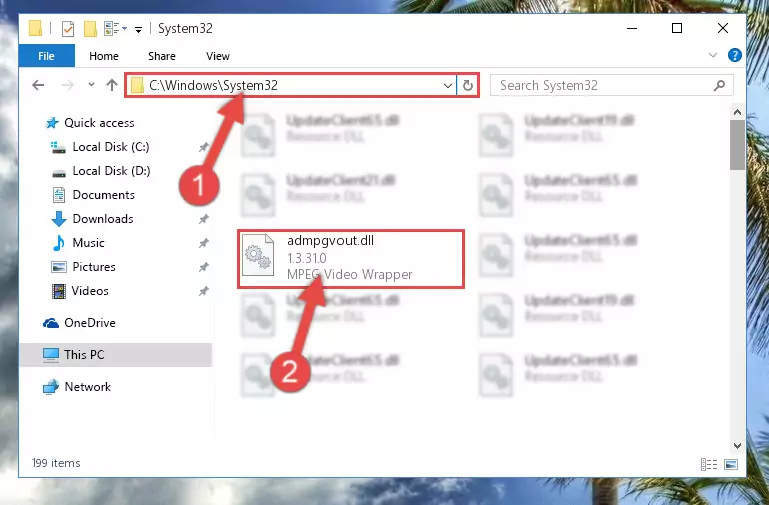
Task: Click the 199 items status text
Action: pyautogui.click(x=56, y=463)
